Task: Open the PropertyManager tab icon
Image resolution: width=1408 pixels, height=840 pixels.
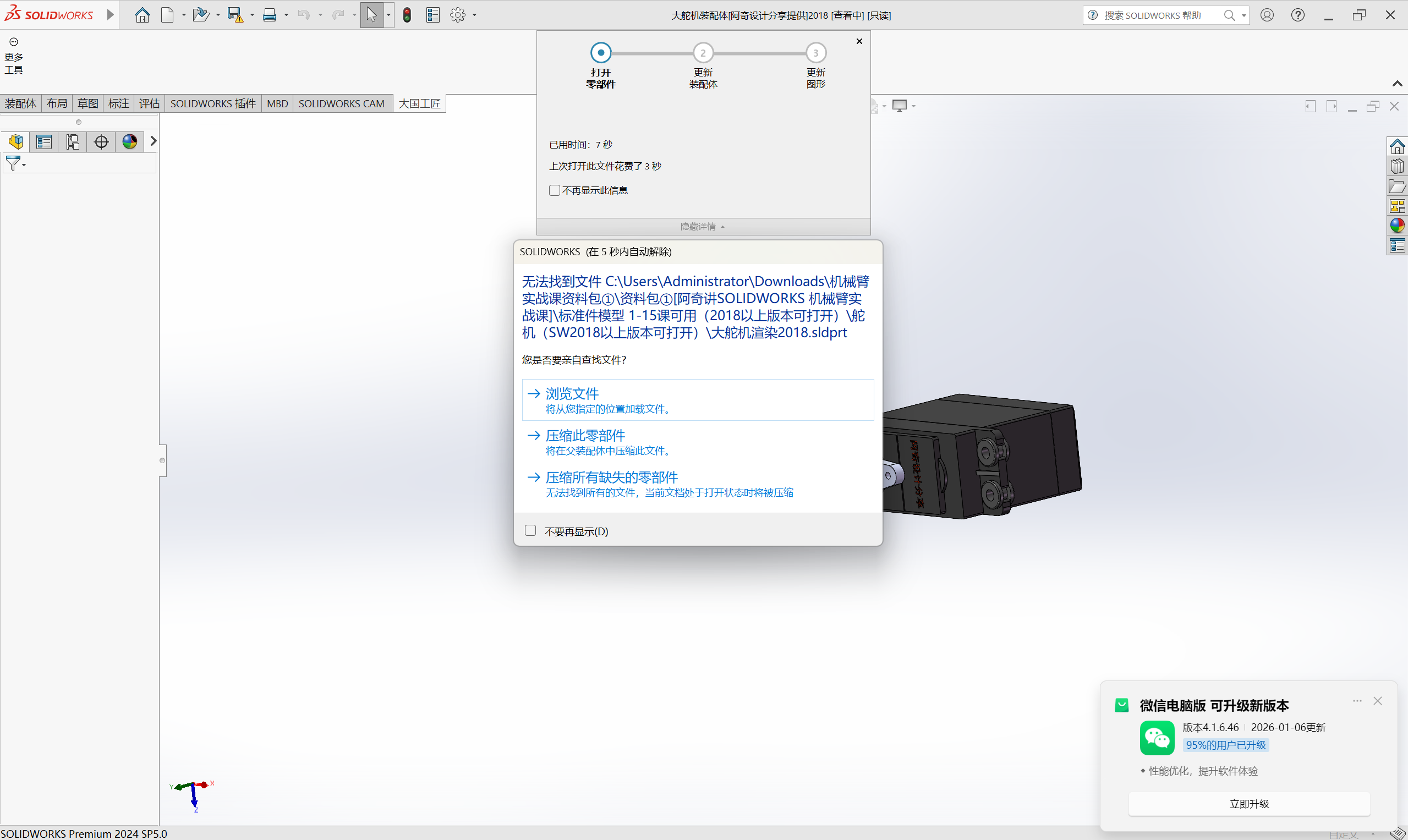Action: 44,141
